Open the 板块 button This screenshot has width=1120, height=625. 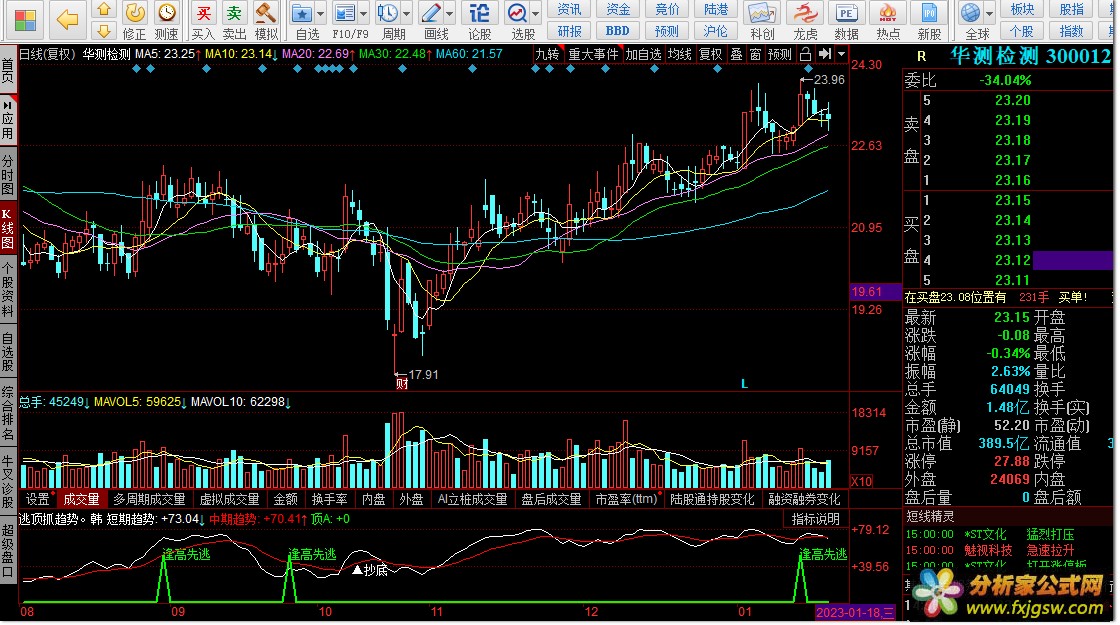point(1022,9)
